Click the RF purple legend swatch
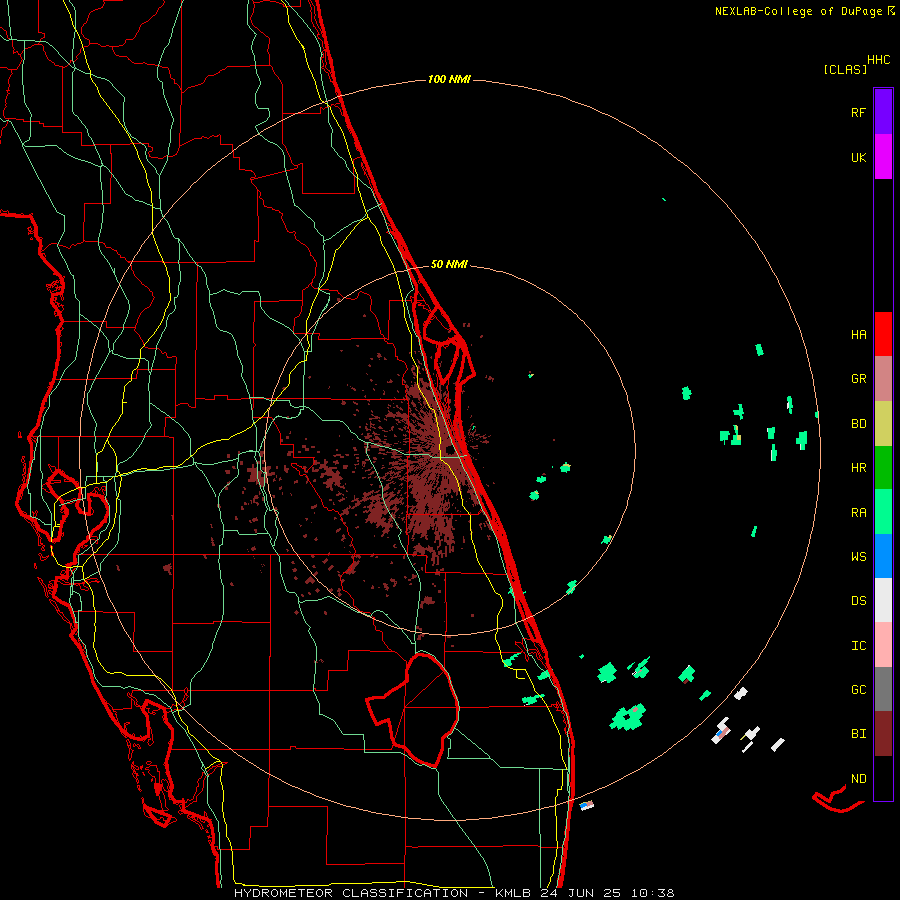 point(883,112)
